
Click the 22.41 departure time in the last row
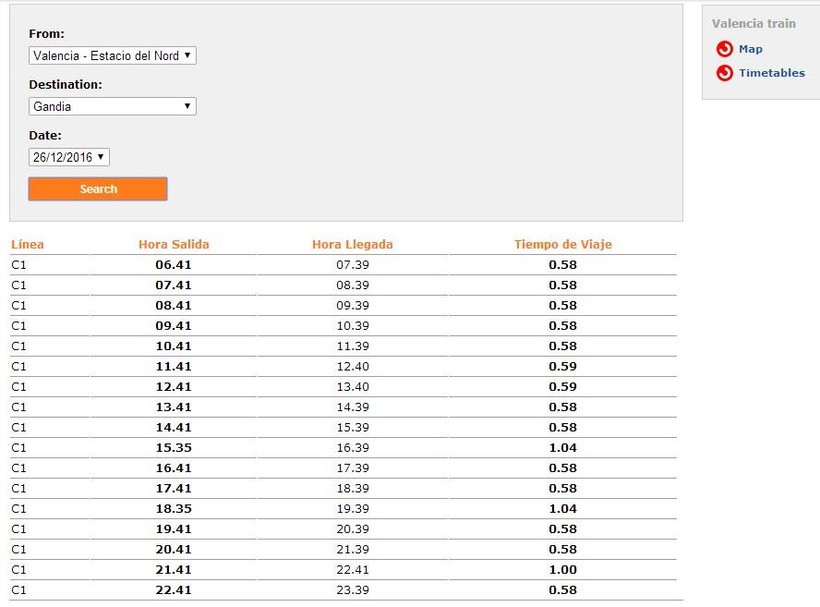point(173,590)
